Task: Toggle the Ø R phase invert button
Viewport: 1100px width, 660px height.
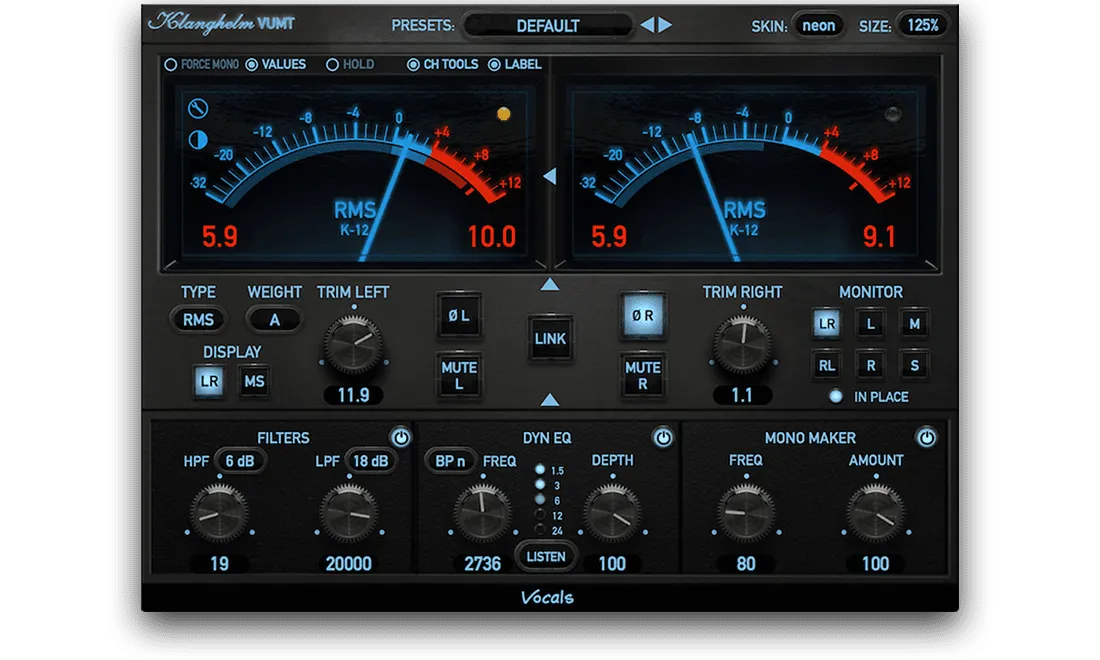Action: 643,316
